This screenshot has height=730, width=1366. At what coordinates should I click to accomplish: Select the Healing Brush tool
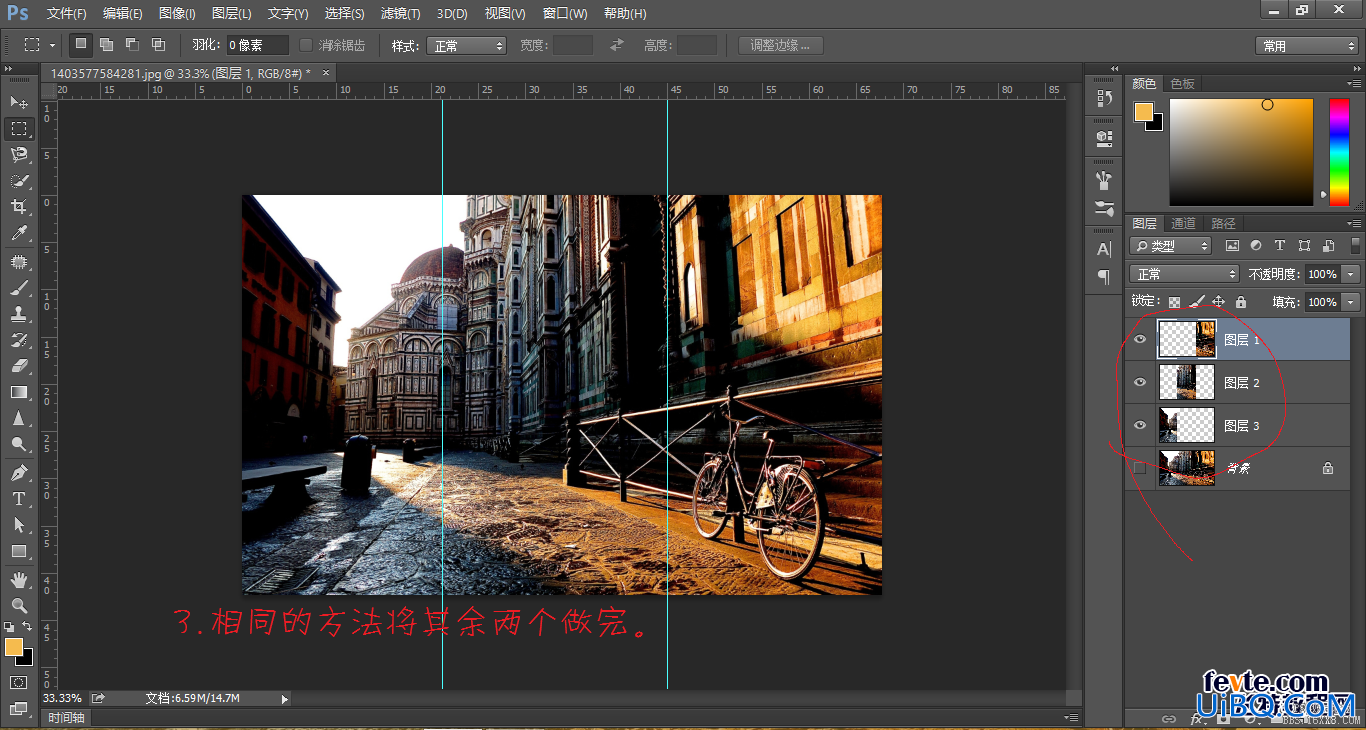pyautogui.click(x=19, y=262)
